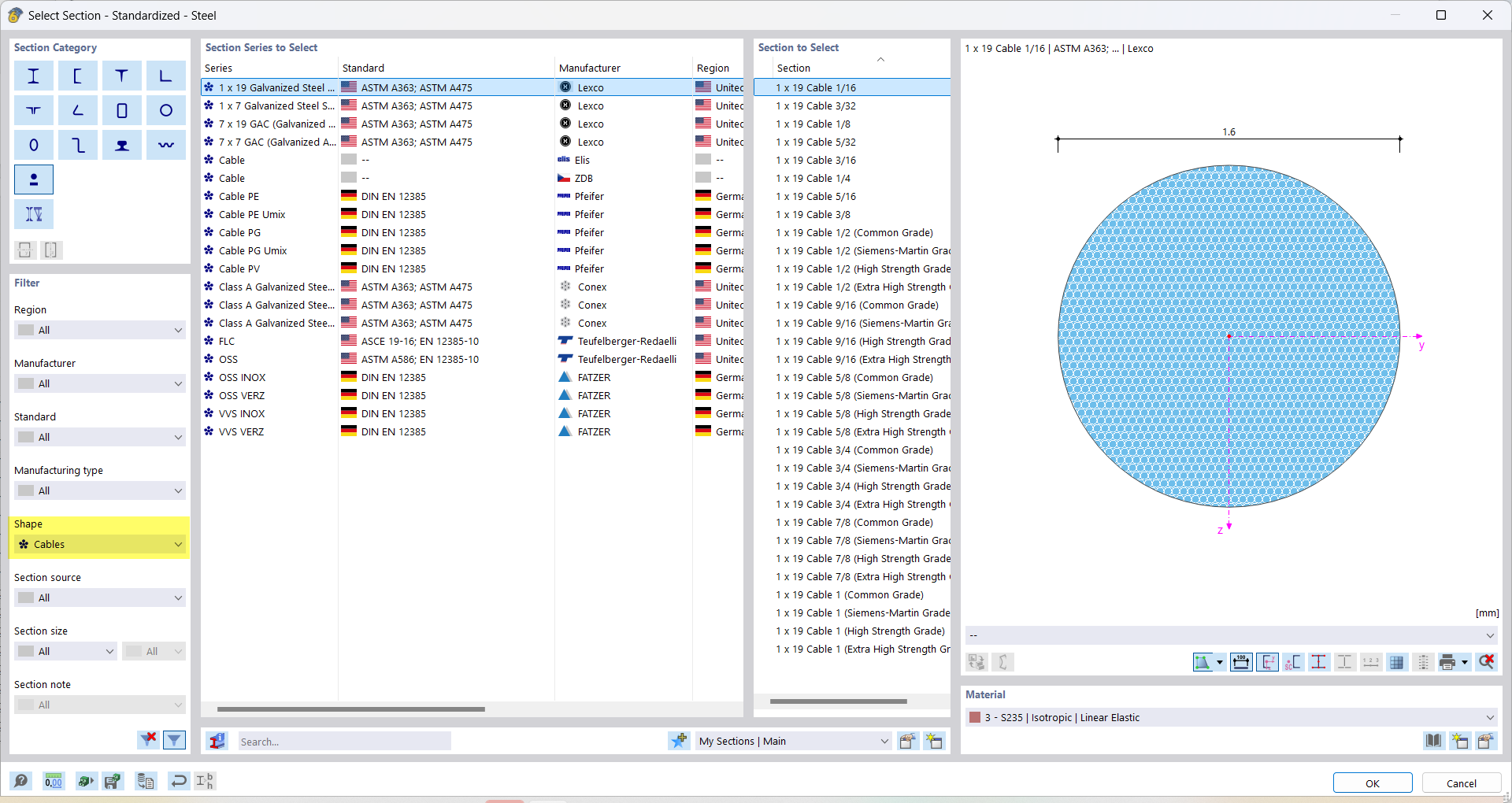This screenshot has width=1512, height=803.
Task: Select the rail section category icon
Action: click(122, 146)
